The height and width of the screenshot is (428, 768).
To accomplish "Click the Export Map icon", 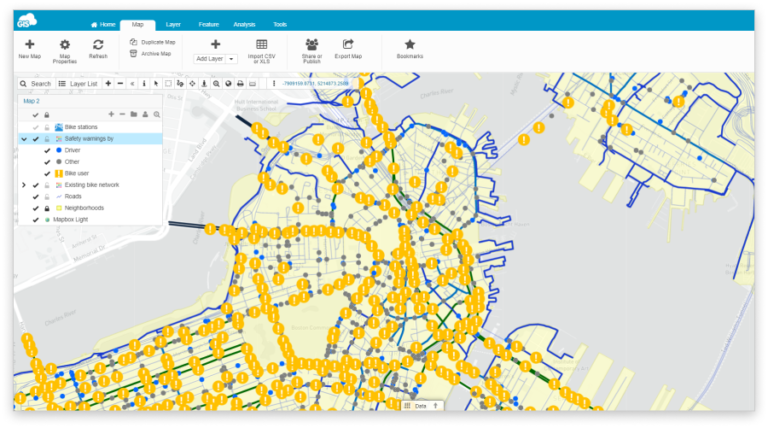I will [x=348, y=45].
